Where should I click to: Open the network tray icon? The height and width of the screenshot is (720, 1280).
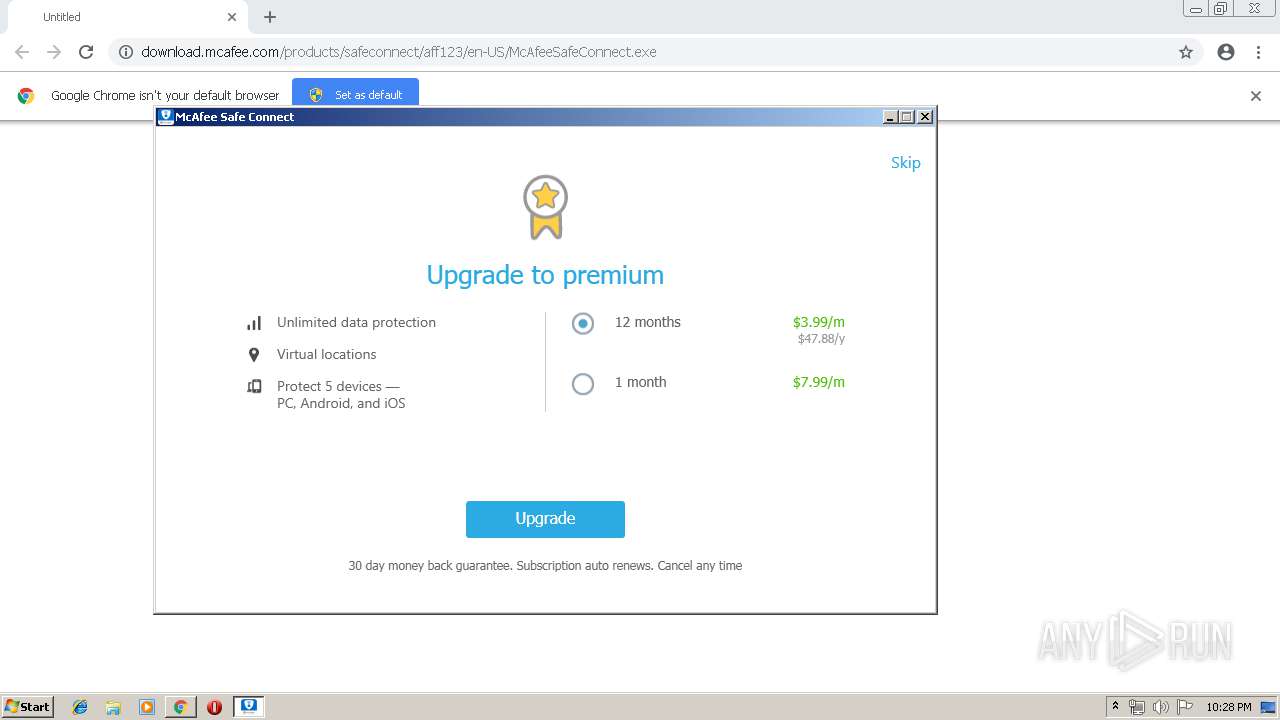point(1137,707)
